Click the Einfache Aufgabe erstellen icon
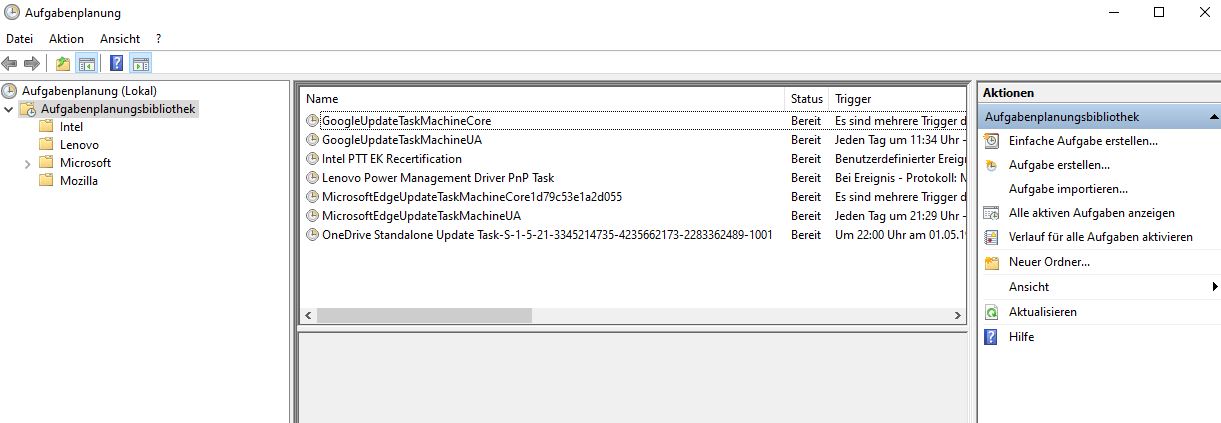This screenshot has height=423, width=1221. point(991,141)
